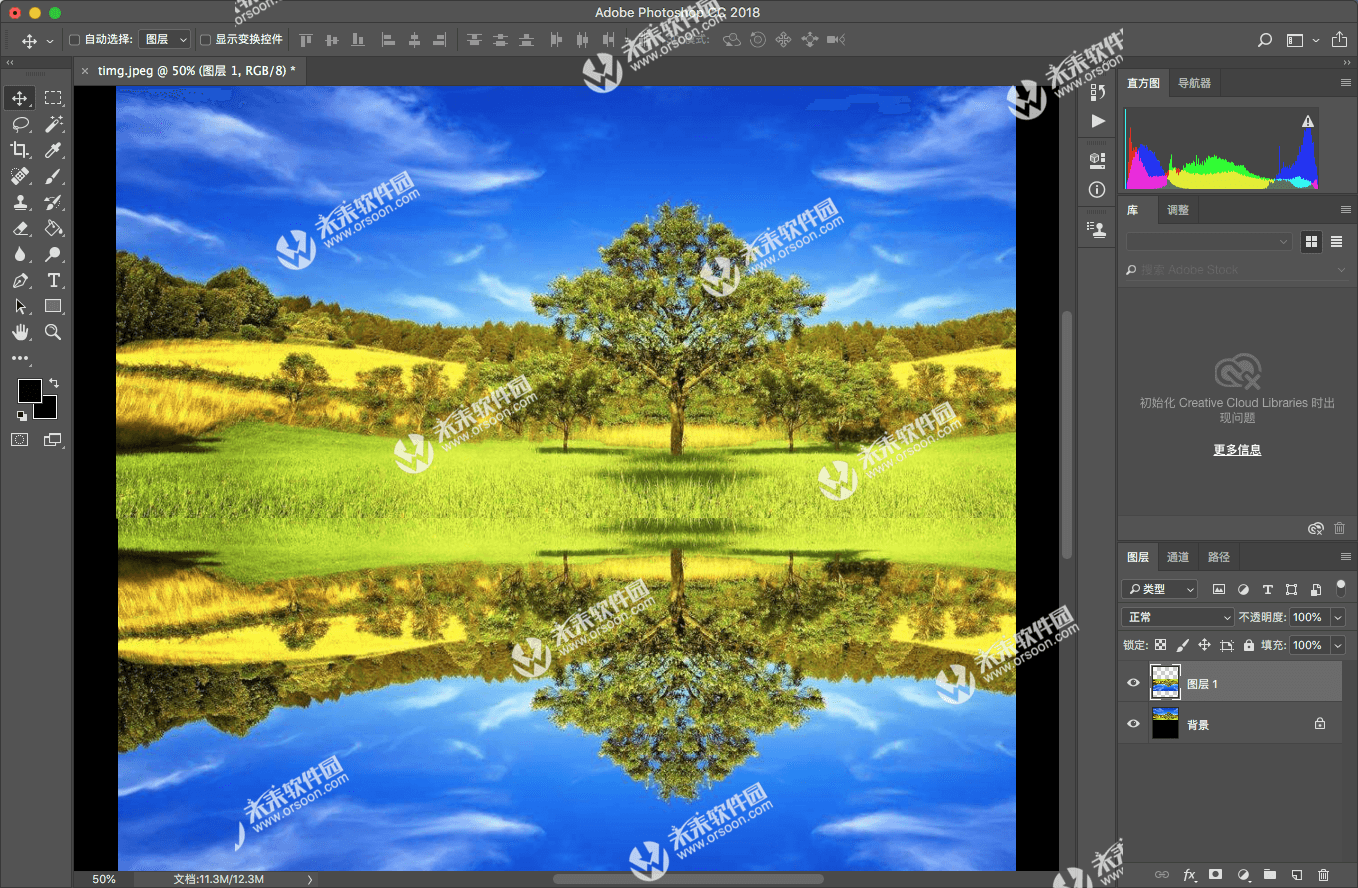Swap foreground and background colors
Viewport: 1358px width, 888px height.
(53, 383)
